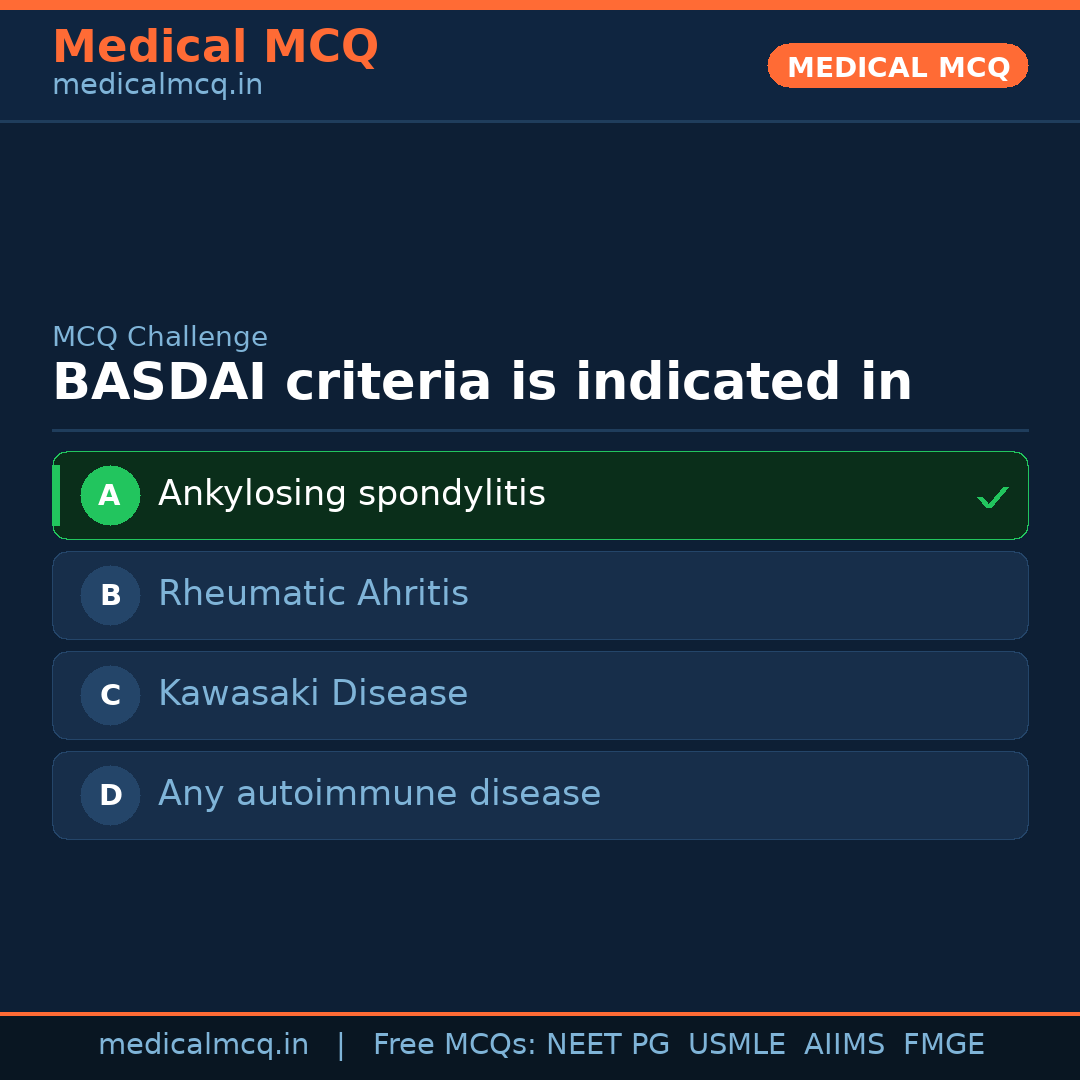Screen dimensions: 1080x1080
Task: Click the B option circle icon
Action: coord(110,595)
